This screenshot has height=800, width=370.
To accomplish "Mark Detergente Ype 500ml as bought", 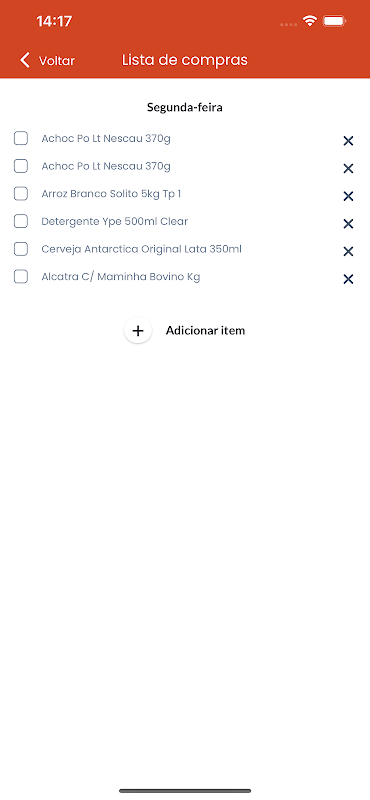I will pyautogui.click(x=21, y=221).
